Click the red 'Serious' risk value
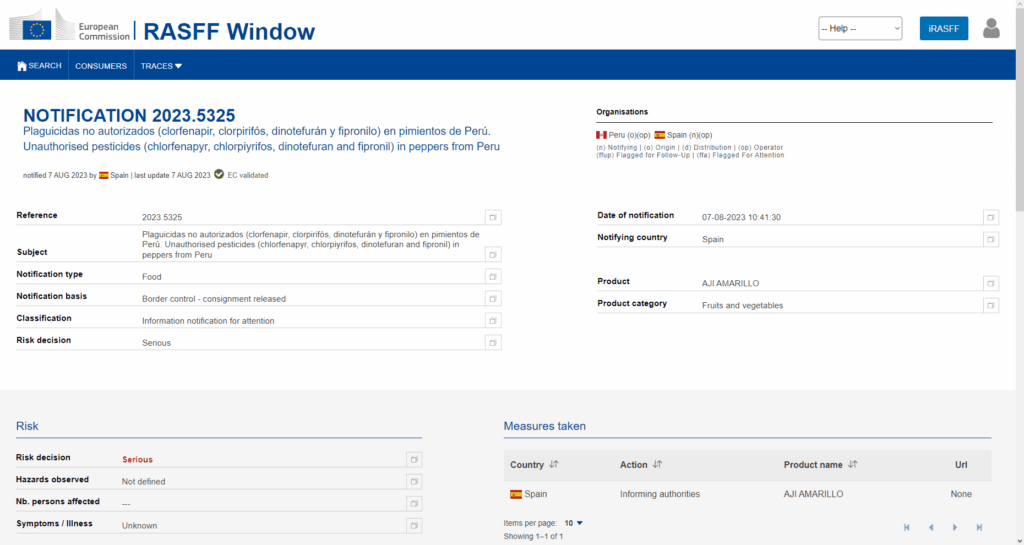This screenshot has height=545, width=1024. (137, 459)
